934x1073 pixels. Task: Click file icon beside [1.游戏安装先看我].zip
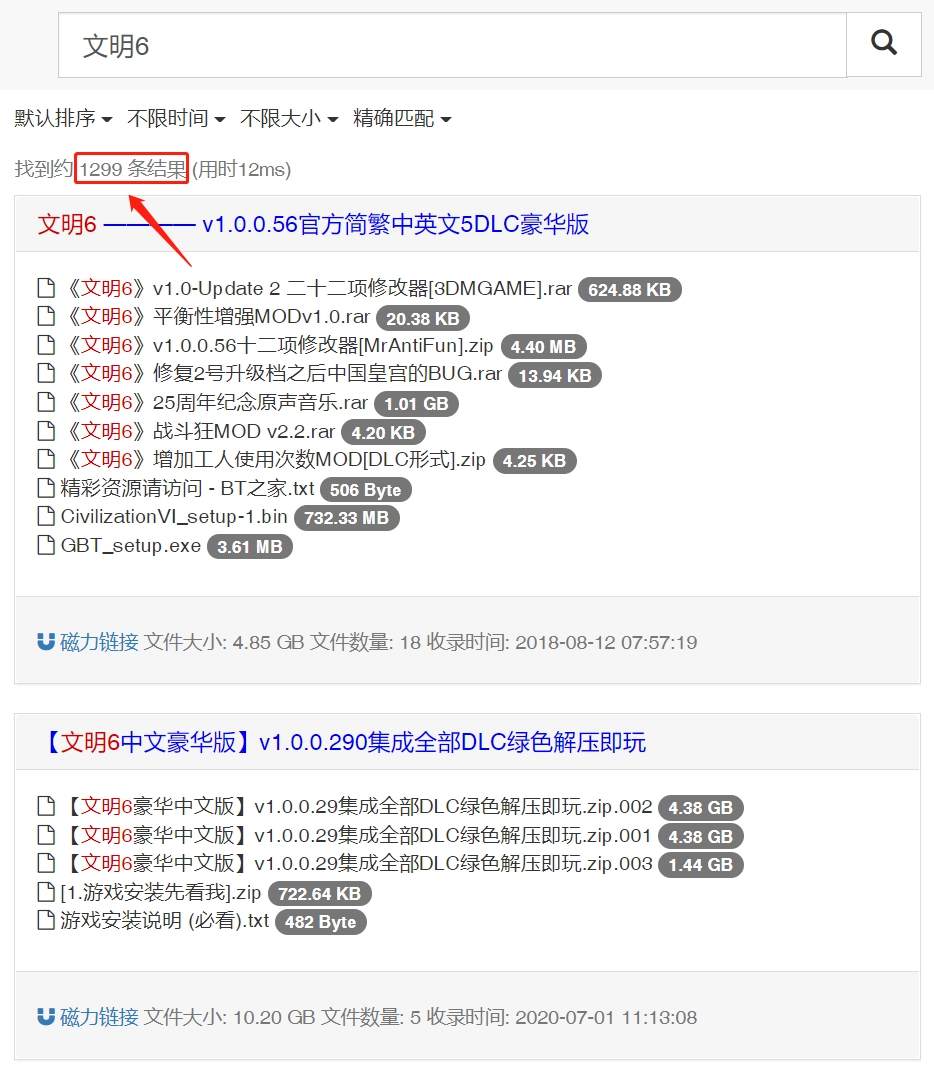45,893
